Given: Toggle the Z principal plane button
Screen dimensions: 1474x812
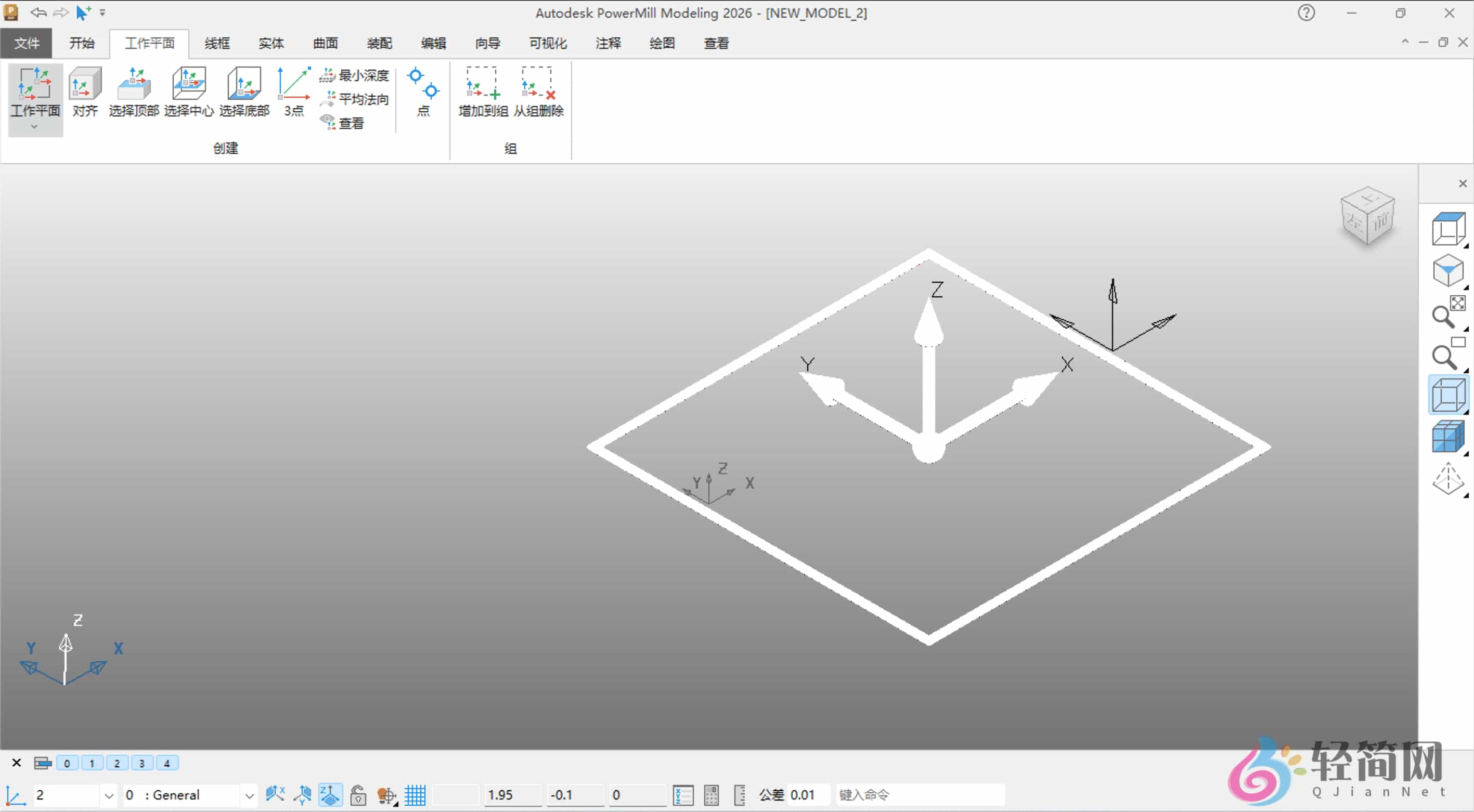Looking at the screenshot, I should pos(330,795).
